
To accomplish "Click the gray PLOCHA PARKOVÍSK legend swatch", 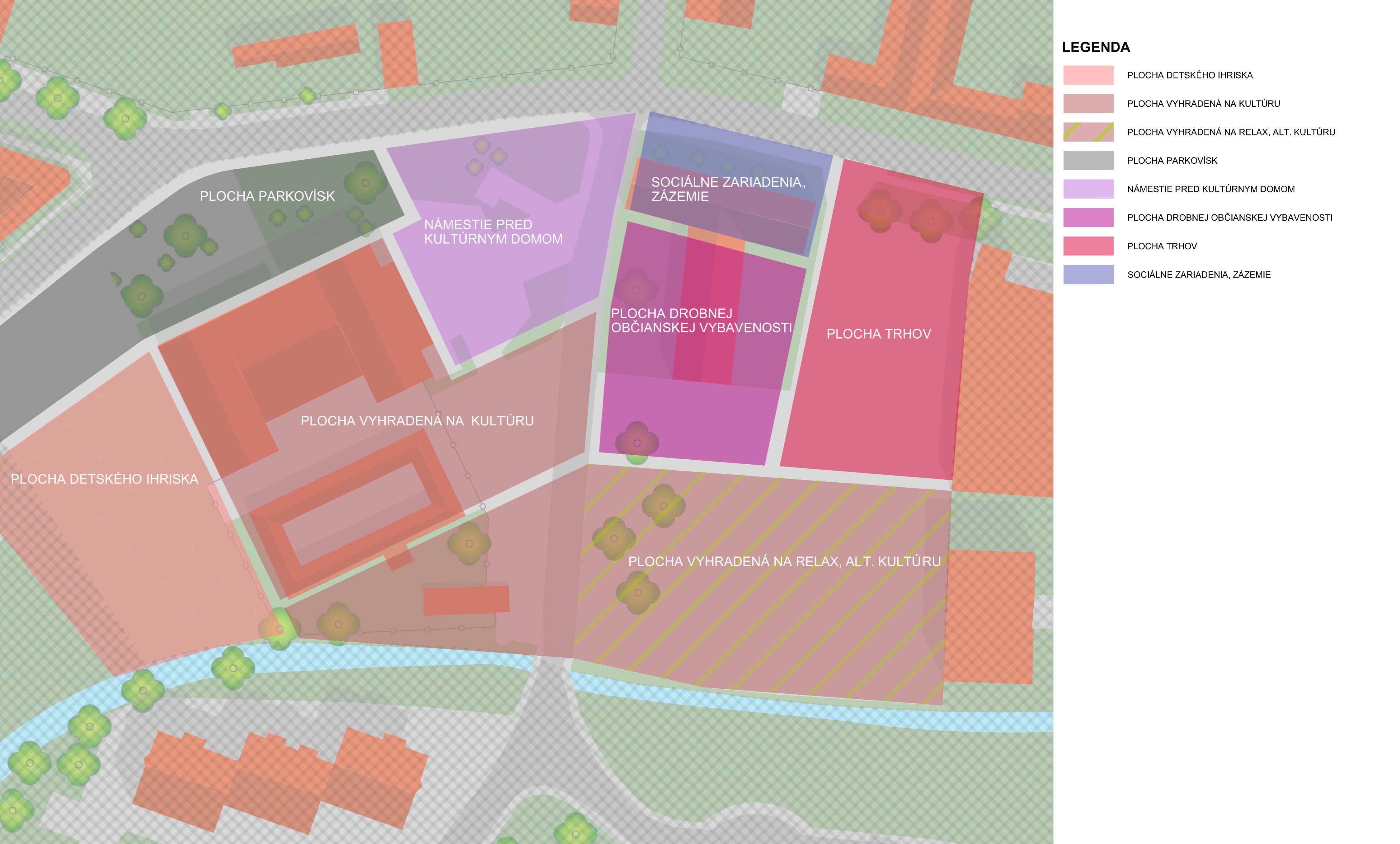I will tap(1088, 160).
